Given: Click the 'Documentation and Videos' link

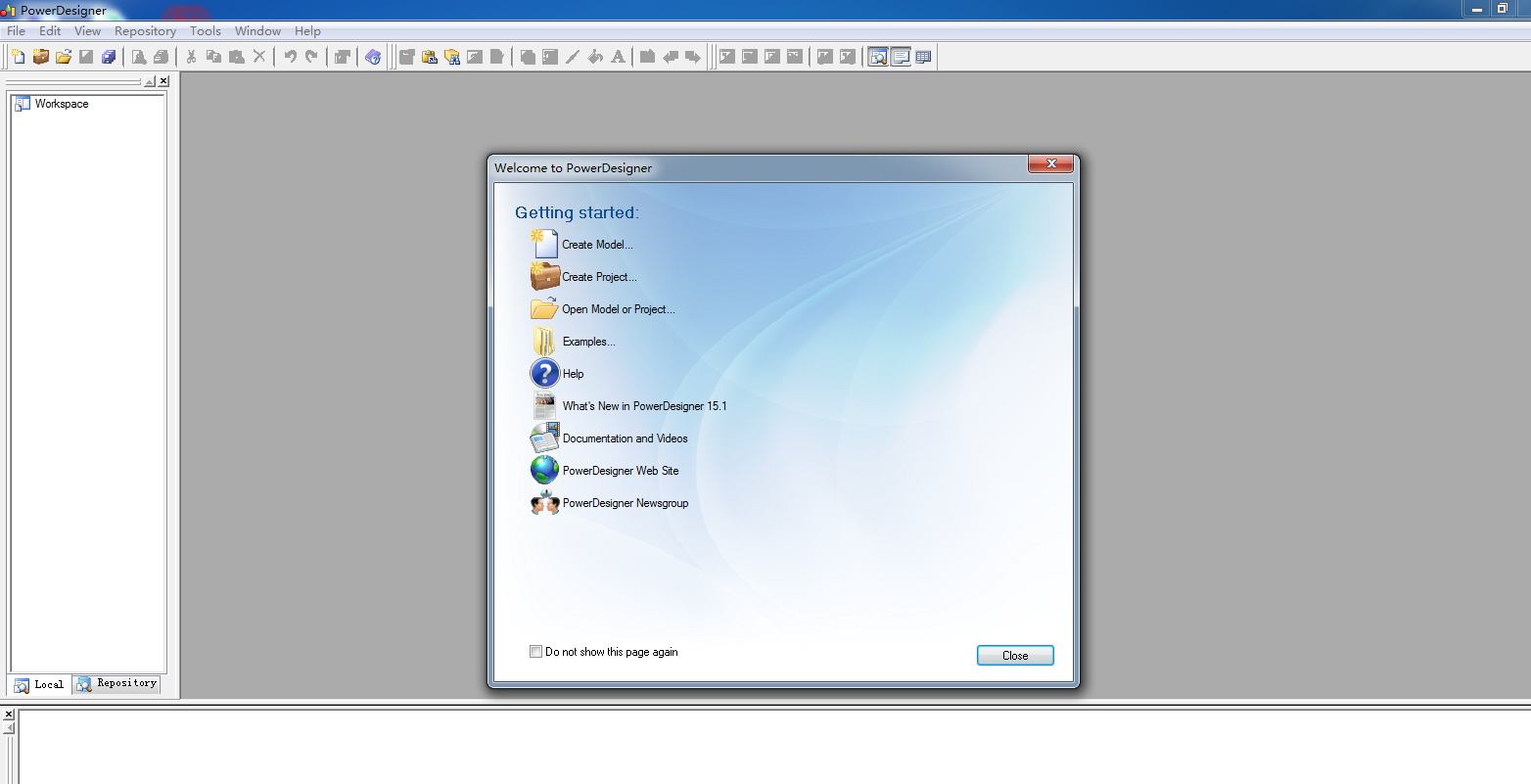Looking at the screenshot, I should (626, 438).
